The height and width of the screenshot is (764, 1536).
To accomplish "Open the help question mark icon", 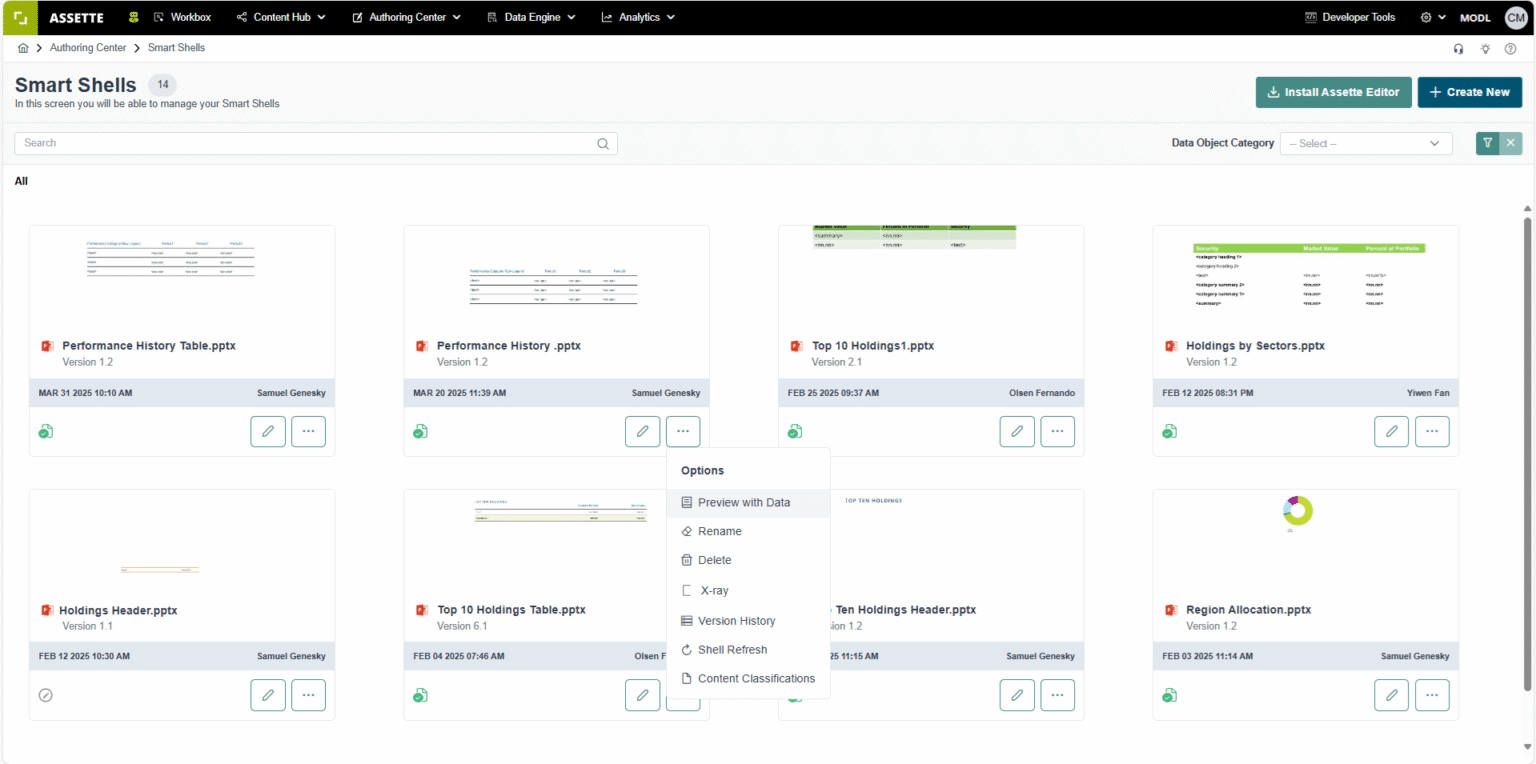I will pyautogui.click(x=1511, y=48).
